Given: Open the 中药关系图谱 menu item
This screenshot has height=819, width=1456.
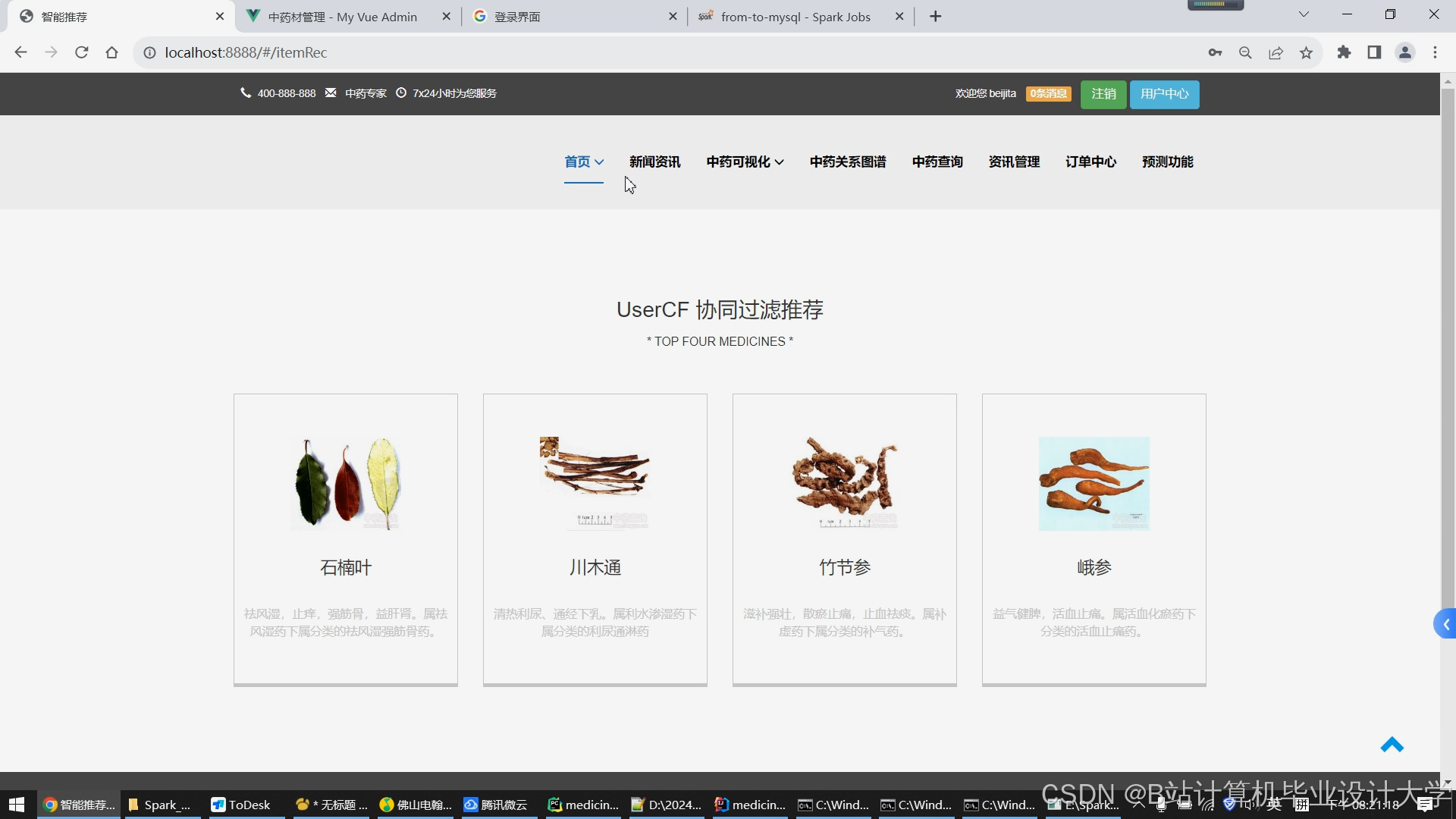Looking at the screenshot, I should (847, 162).
